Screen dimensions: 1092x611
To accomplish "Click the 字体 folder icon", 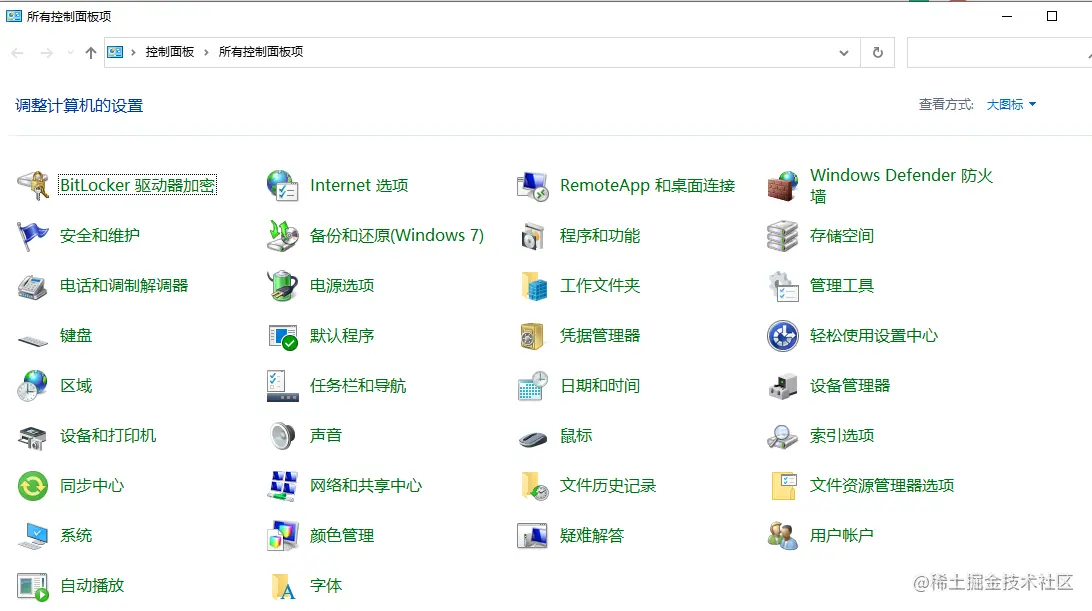I will pyautogui.click(x=283, y=587).
